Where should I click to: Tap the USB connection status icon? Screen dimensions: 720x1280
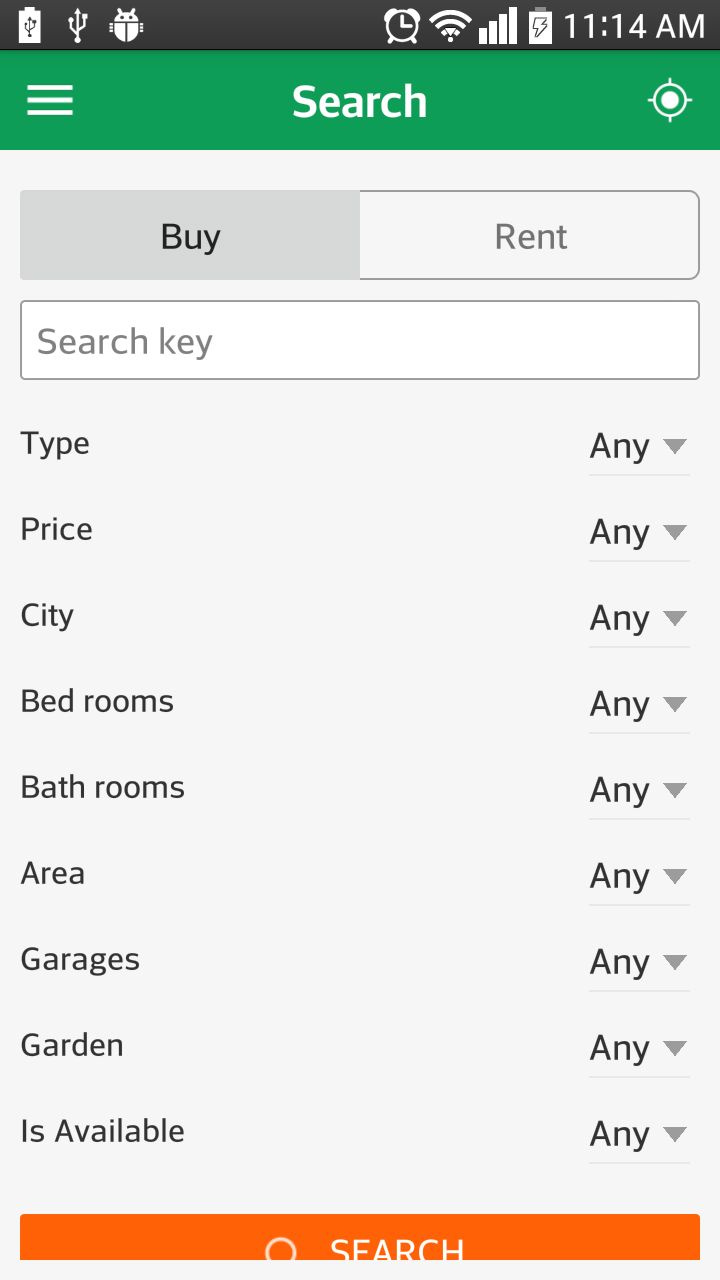click(77, 25)
